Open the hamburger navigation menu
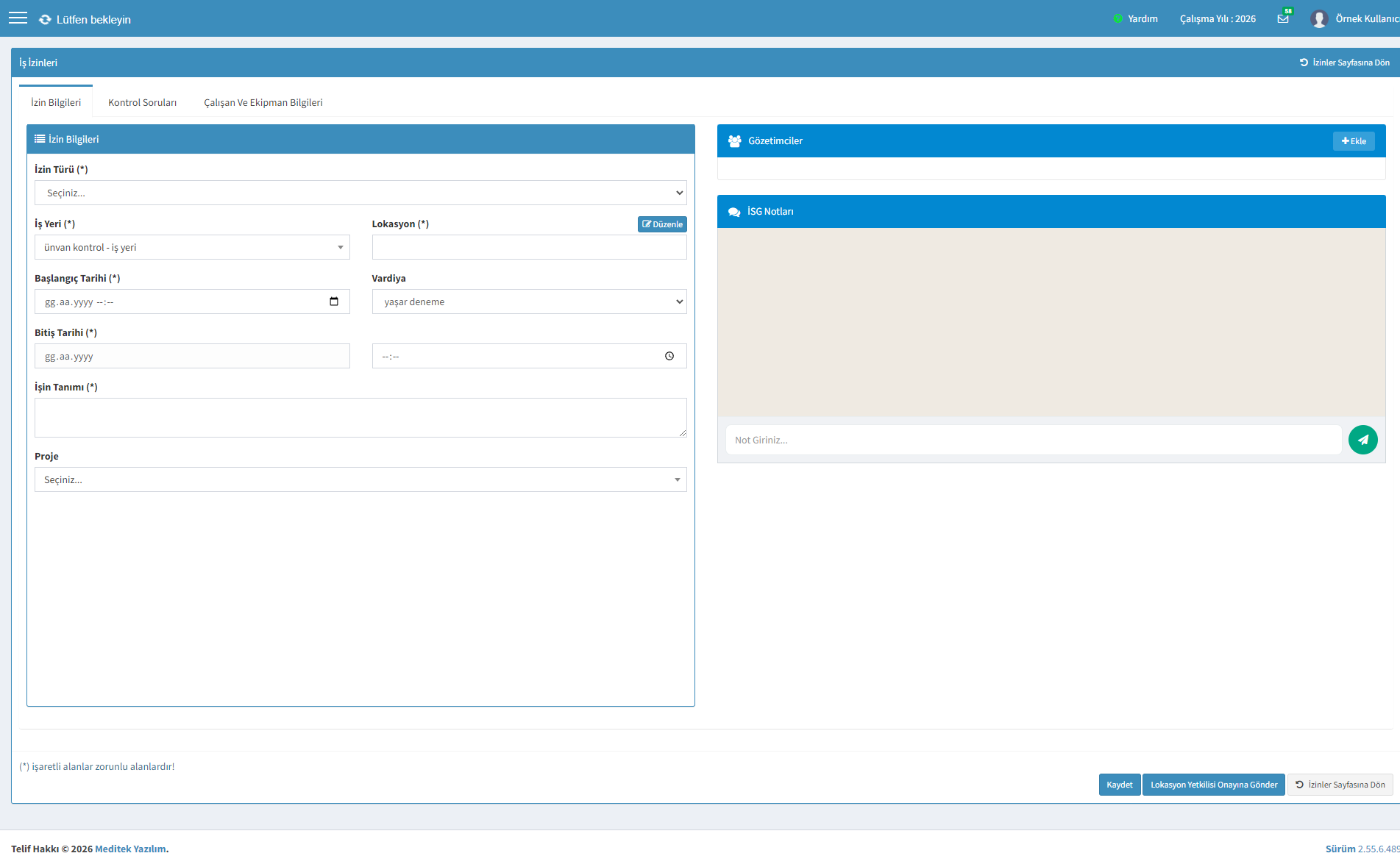This screenshot has width=1400, height=867. pyautogui.click(x=18, y=18)
